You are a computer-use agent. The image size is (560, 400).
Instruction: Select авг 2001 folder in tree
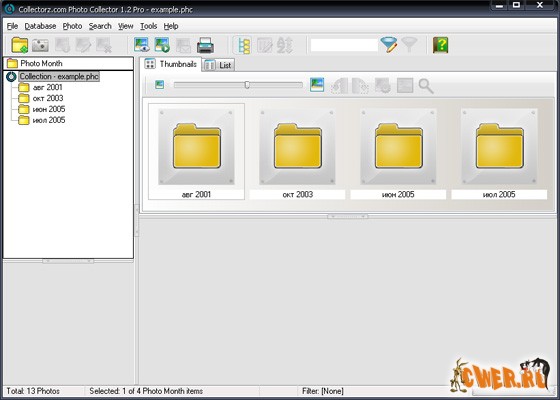coord(47,87)
